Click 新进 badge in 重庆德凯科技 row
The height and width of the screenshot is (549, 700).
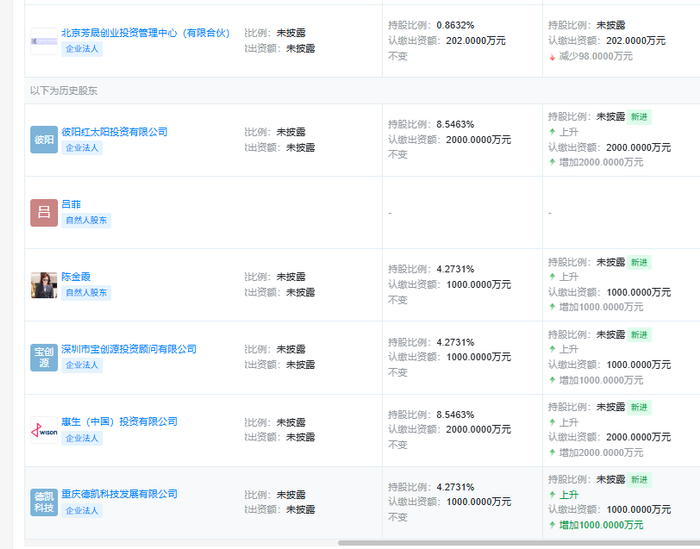pos(639,480)
